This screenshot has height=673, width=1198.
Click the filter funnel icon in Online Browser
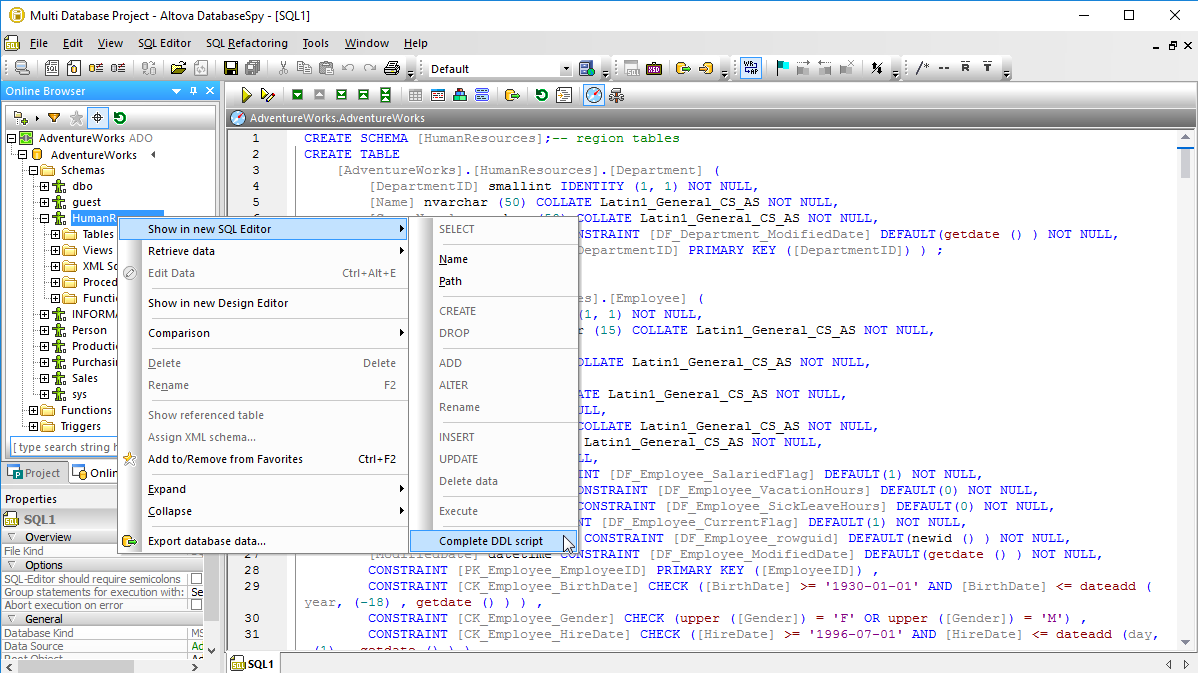(x=54, y=118)
